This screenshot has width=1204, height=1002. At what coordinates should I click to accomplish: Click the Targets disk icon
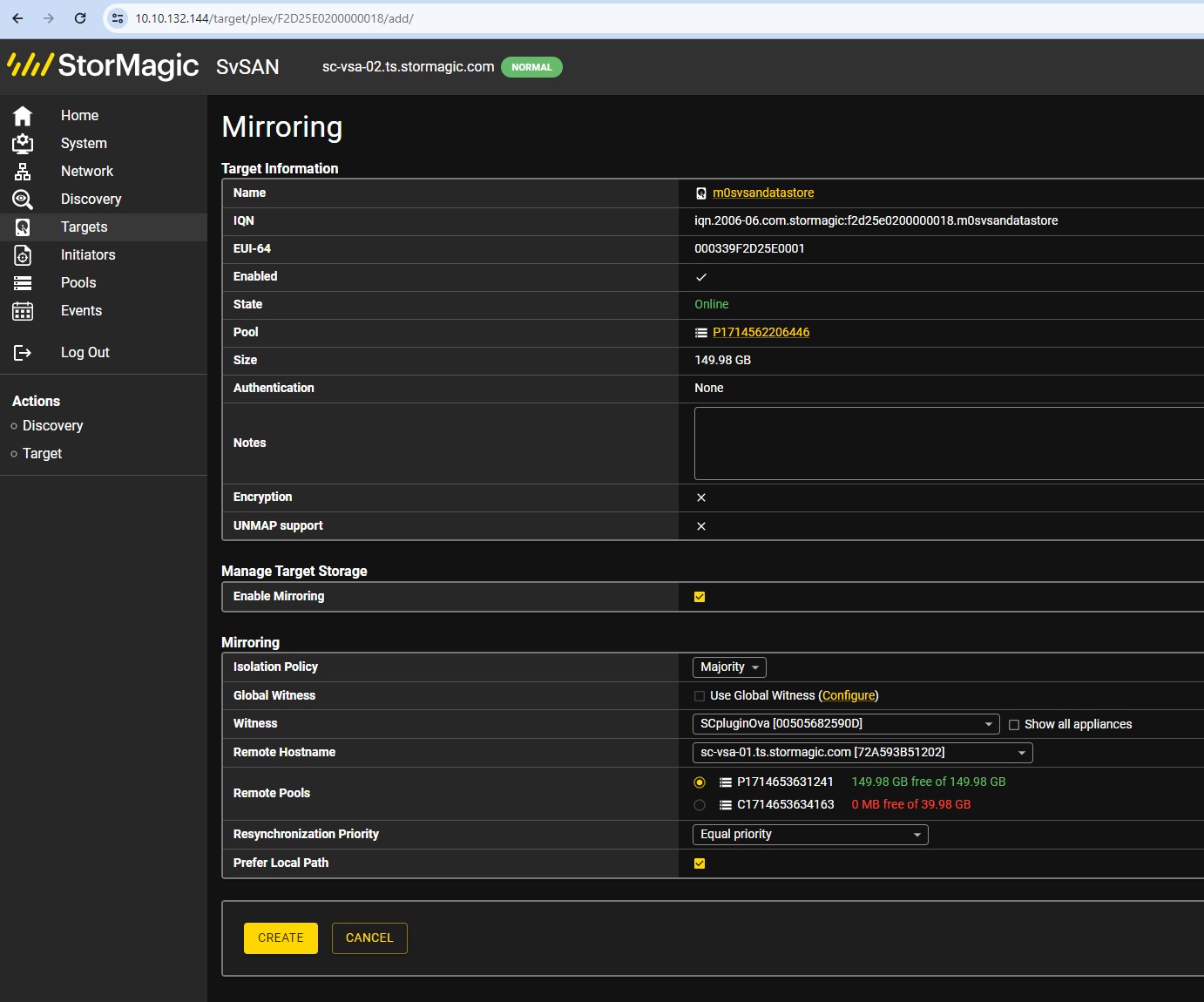pyautogui.click(x=23, y=227)
